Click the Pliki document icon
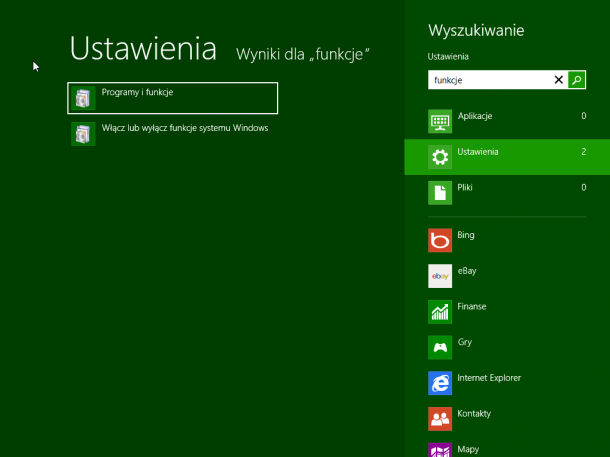The height and width of the screenshot is (457, 610). click(440, 192)
